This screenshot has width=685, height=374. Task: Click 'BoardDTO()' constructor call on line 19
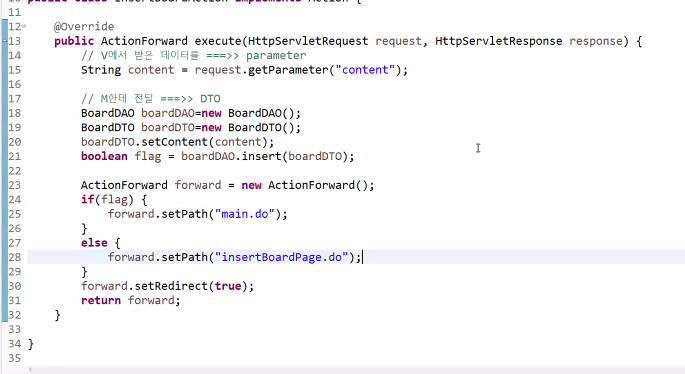(261, 128)
